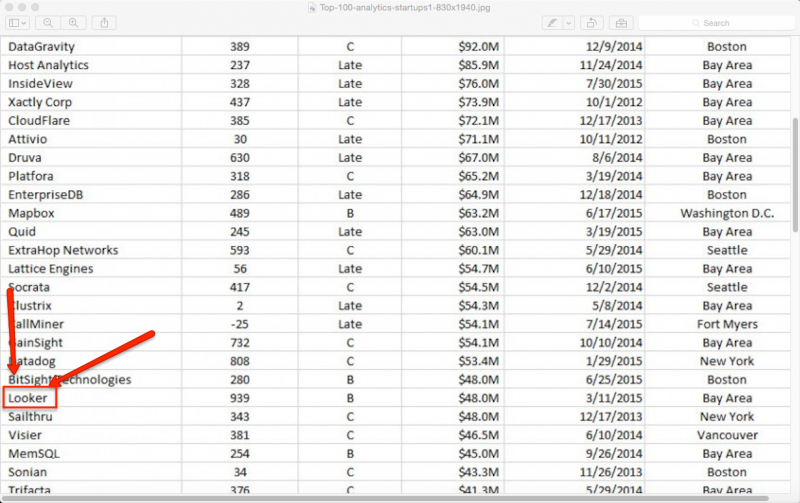
Task: Select the Sonian company name
Action: click(28, 472)
